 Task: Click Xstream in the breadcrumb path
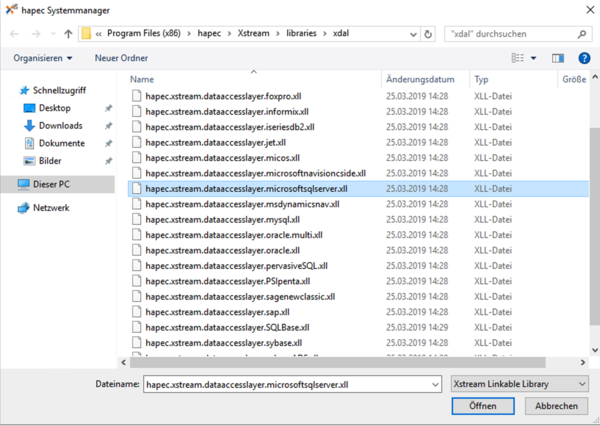[253, 33]
